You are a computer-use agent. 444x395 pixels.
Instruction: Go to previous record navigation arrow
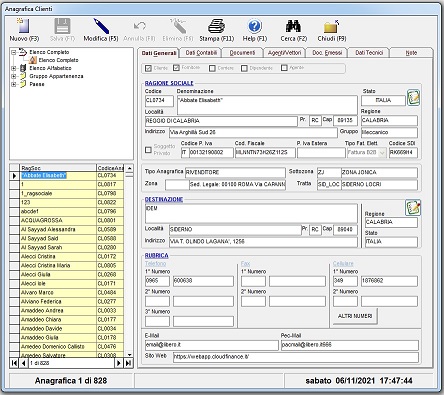[23, 363]
